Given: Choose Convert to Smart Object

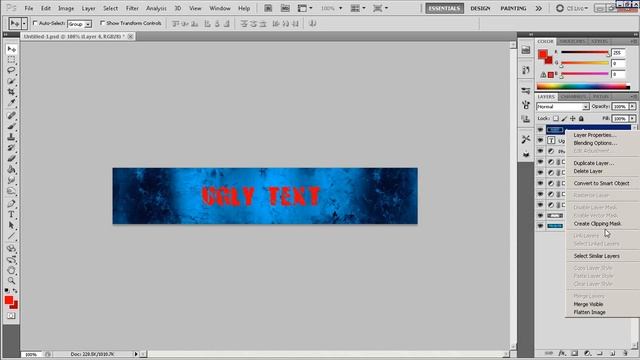Looking at the screenshot, I should [x=601, y=183].
